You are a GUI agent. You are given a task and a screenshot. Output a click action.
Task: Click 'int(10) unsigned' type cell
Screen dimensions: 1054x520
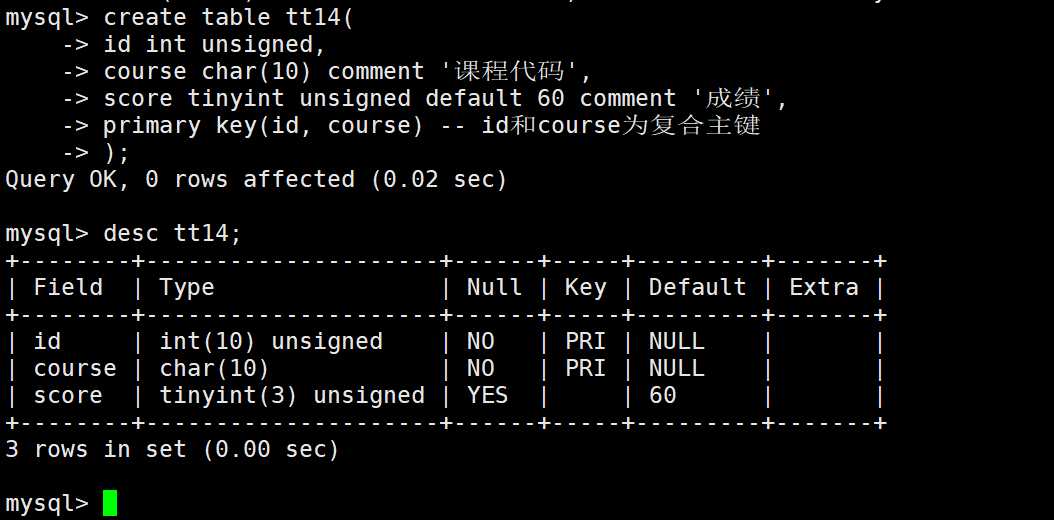(271, 341)
